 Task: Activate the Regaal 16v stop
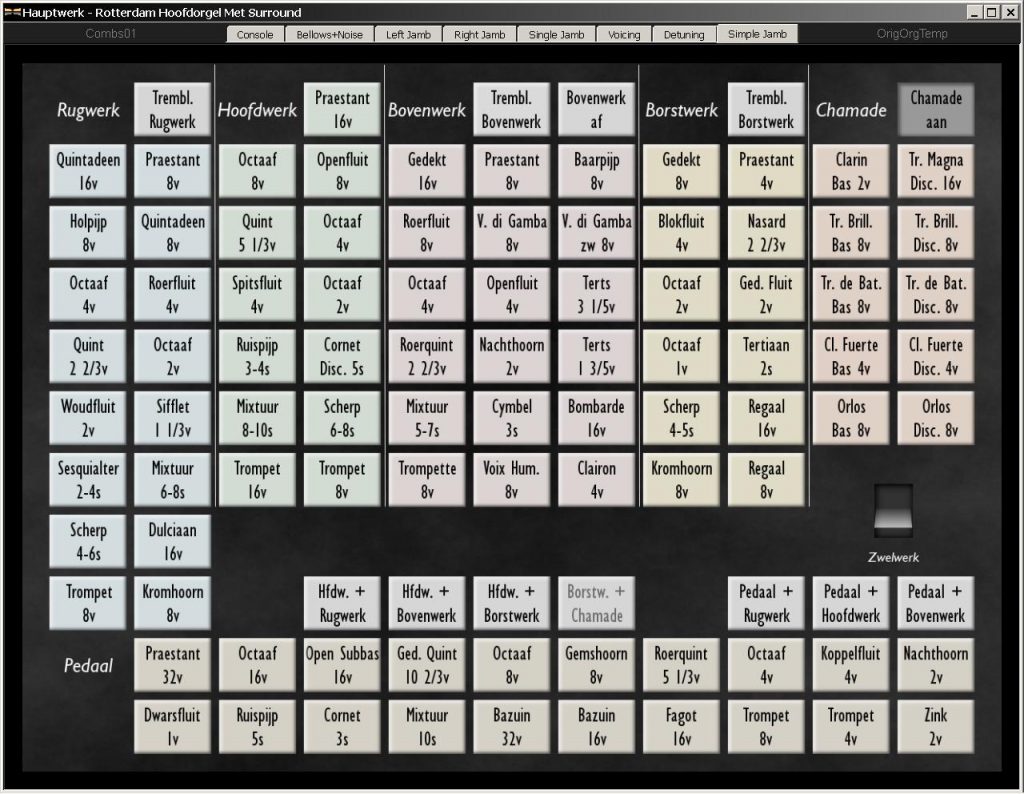tap(766, 418)
